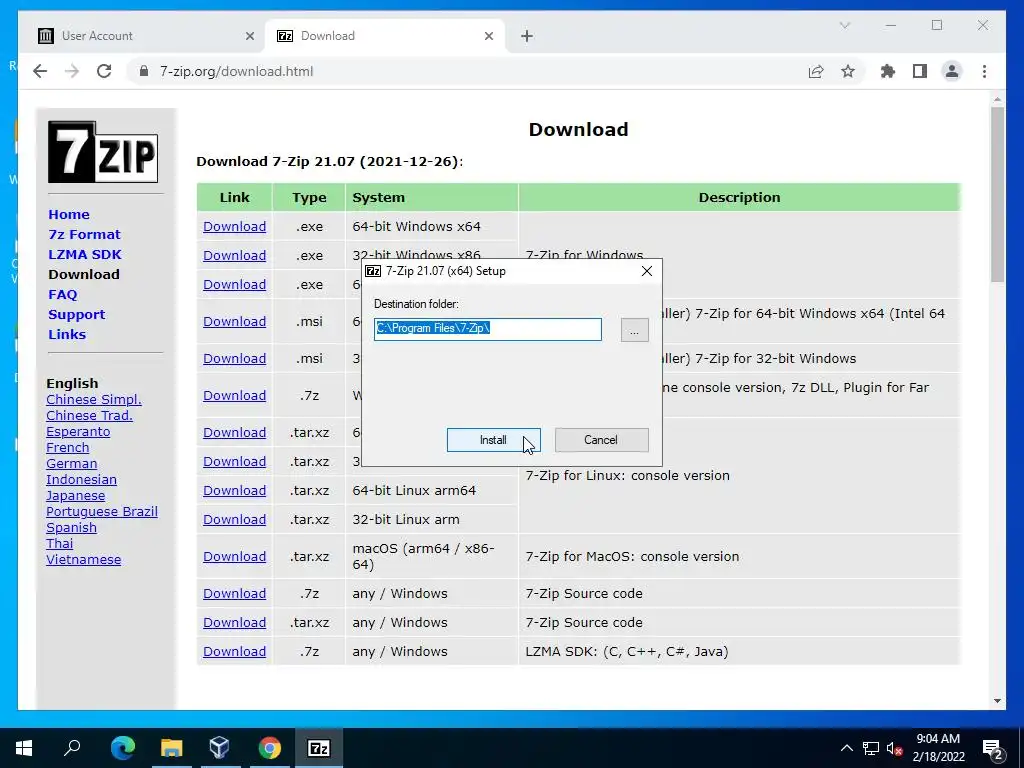The height and width of the screenshot is (768, 1024).
Task: Click the 7-Zip logo image
Action: click(x=103, y=152)
